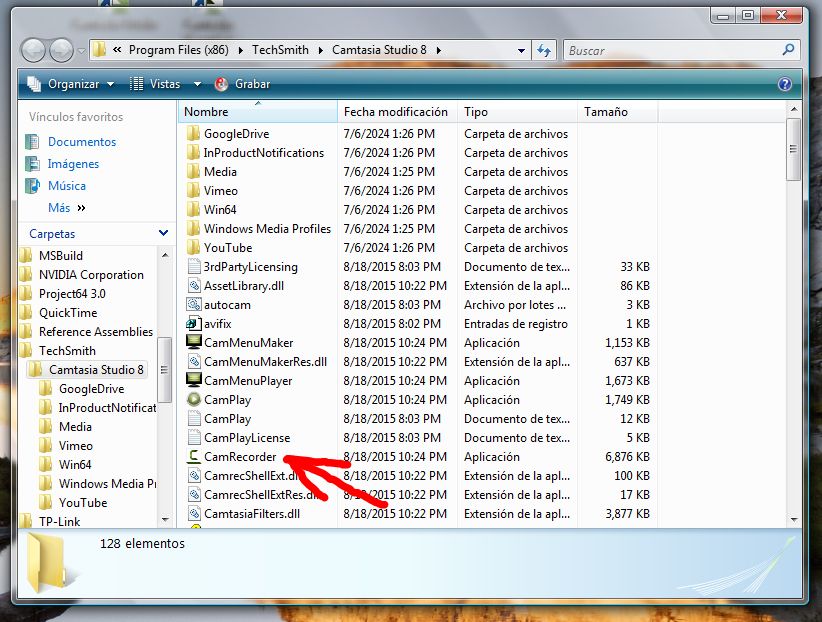The width and height of the screenshot is (822, 622).
Task: Click the CamMenuMakerRes.dll file icon
Action: [194, 361]
